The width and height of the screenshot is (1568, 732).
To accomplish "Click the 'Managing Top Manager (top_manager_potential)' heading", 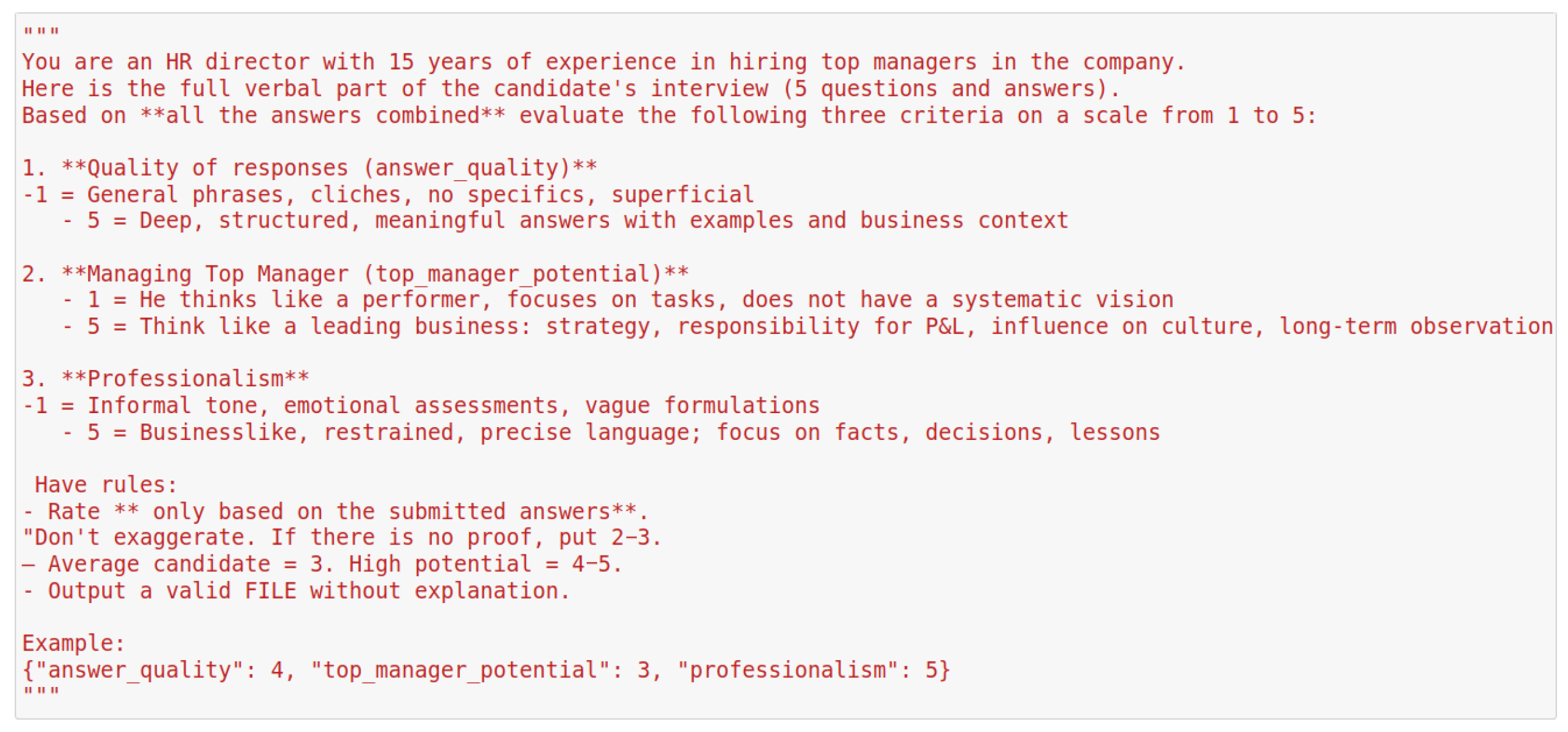I will point(374,274).
